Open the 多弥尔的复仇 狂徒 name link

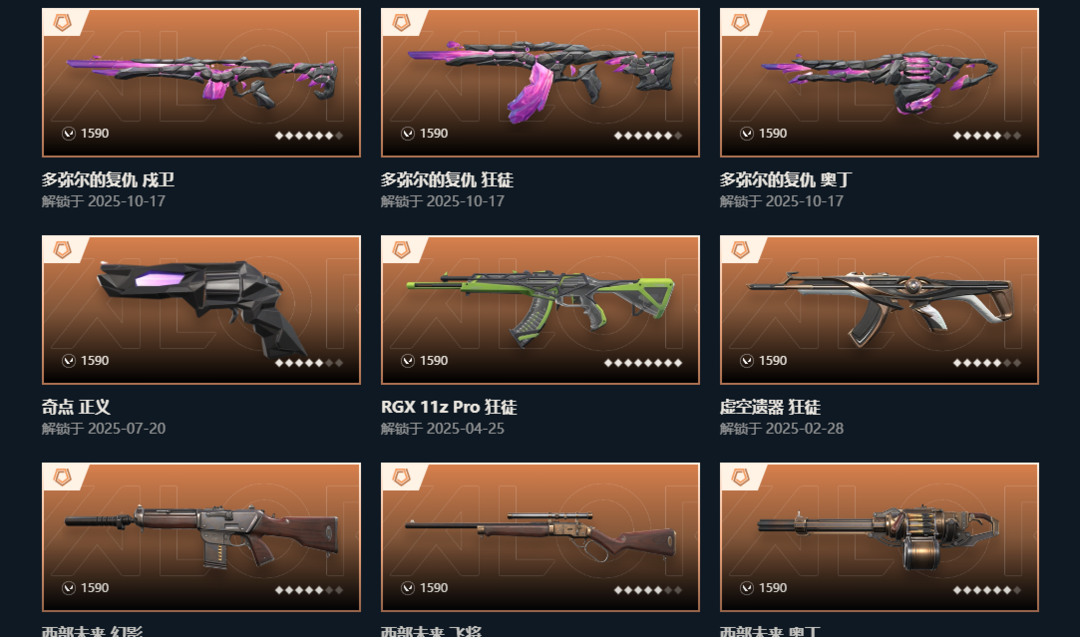(x=447, y=180)
